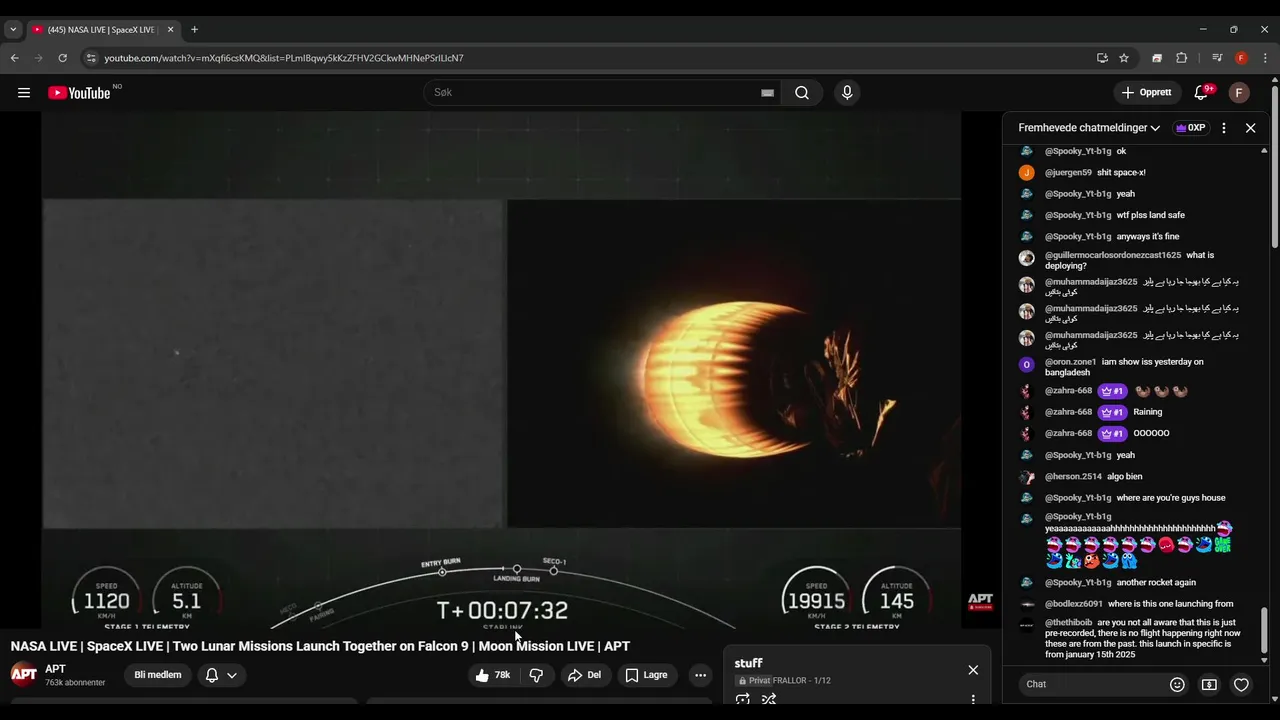Click the youtube.com address bar URL

(284, 58)
